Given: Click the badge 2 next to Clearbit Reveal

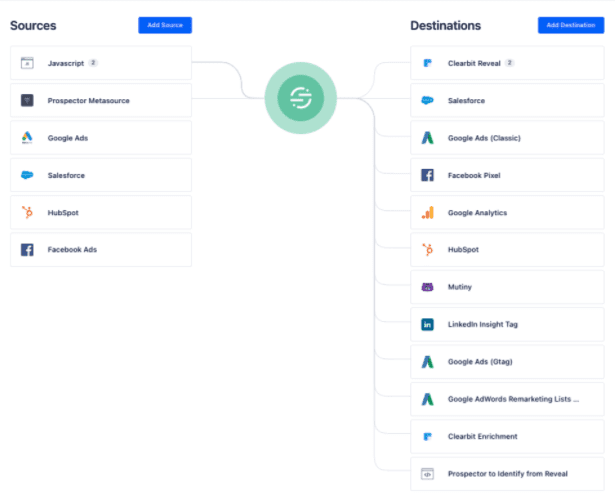Looking at the screenshot, I should (509, 63).
